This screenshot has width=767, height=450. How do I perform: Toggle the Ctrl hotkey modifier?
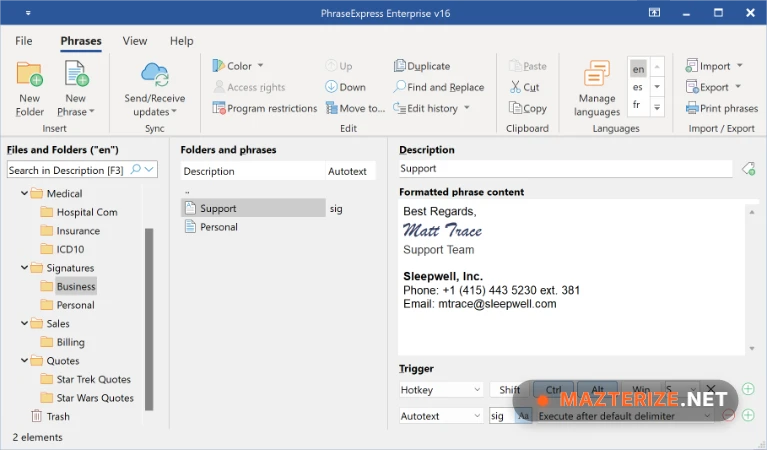click(x=553, y=390)
